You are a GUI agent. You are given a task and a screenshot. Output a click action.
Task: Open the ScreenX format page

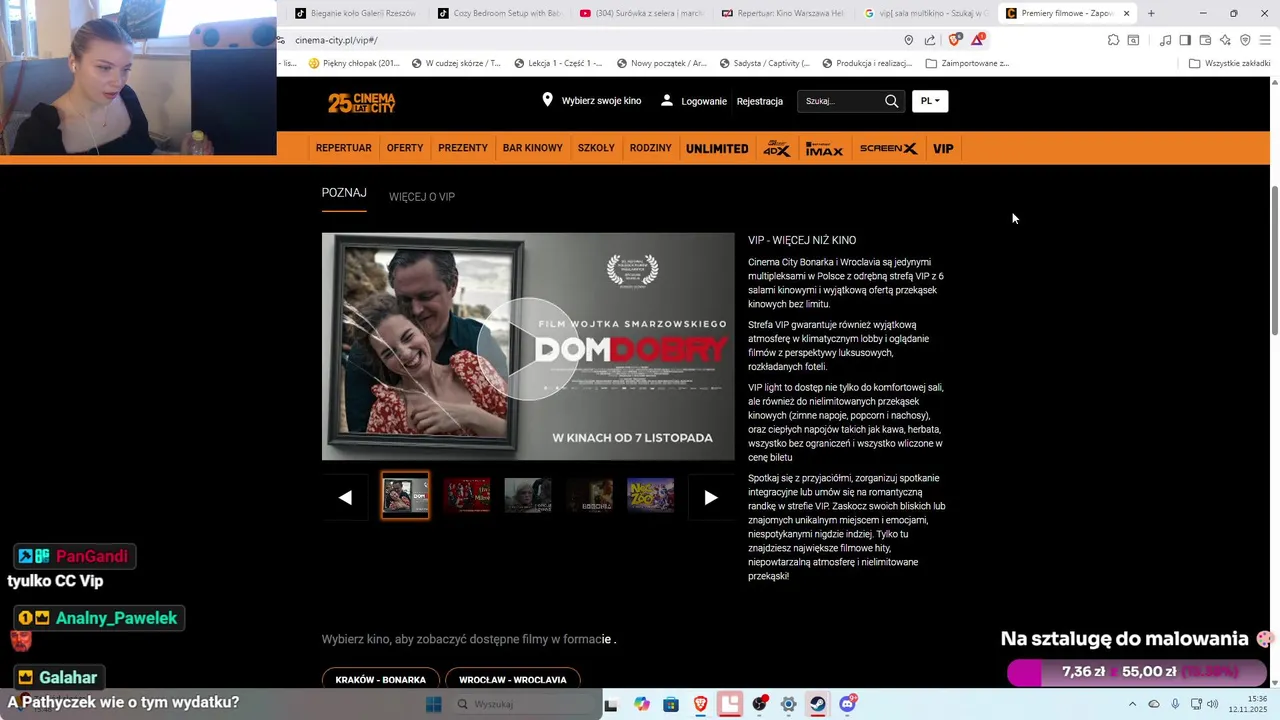888,148
